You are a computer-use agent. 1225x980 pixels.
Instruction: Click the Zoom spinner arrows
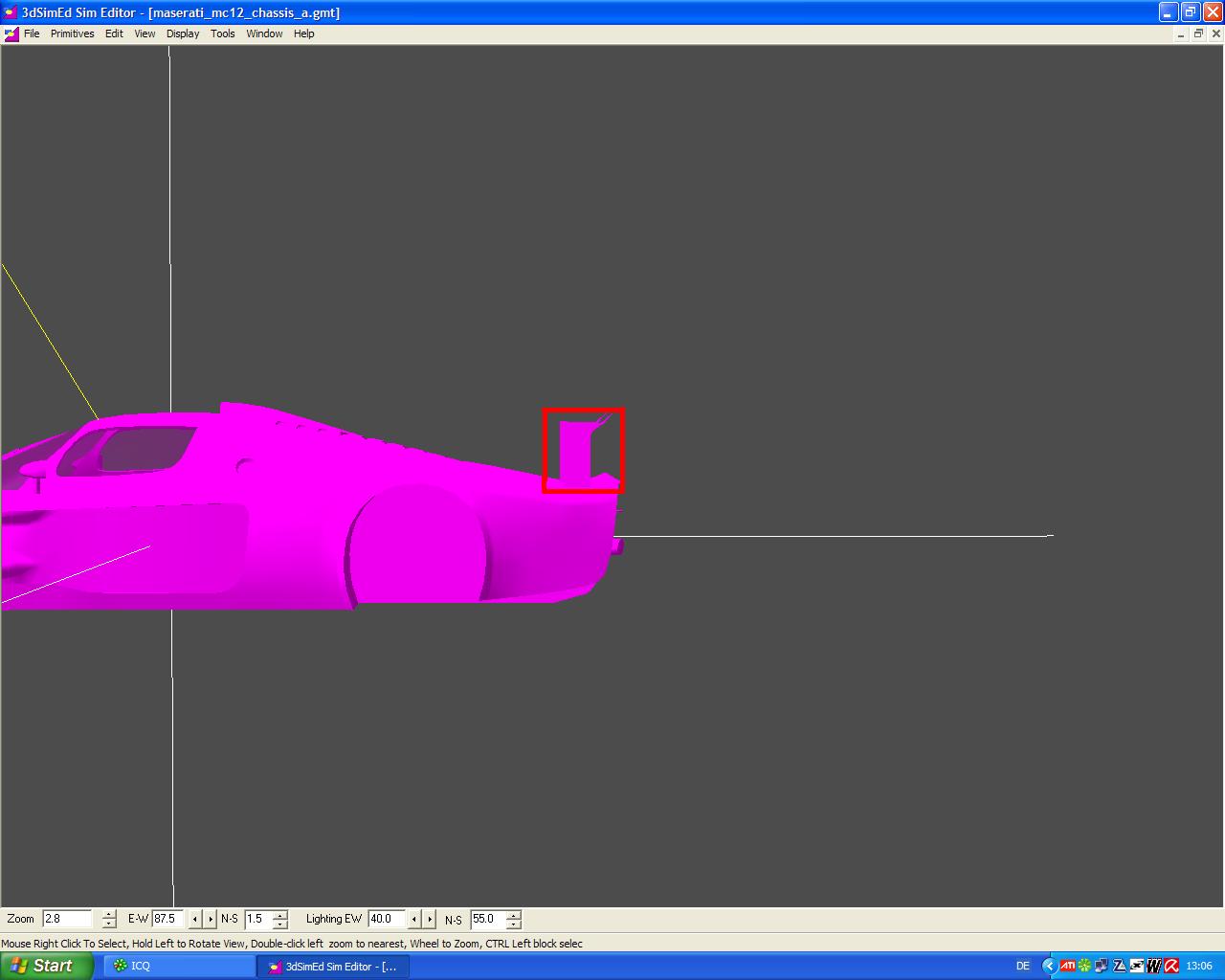(x=109, y=919)
